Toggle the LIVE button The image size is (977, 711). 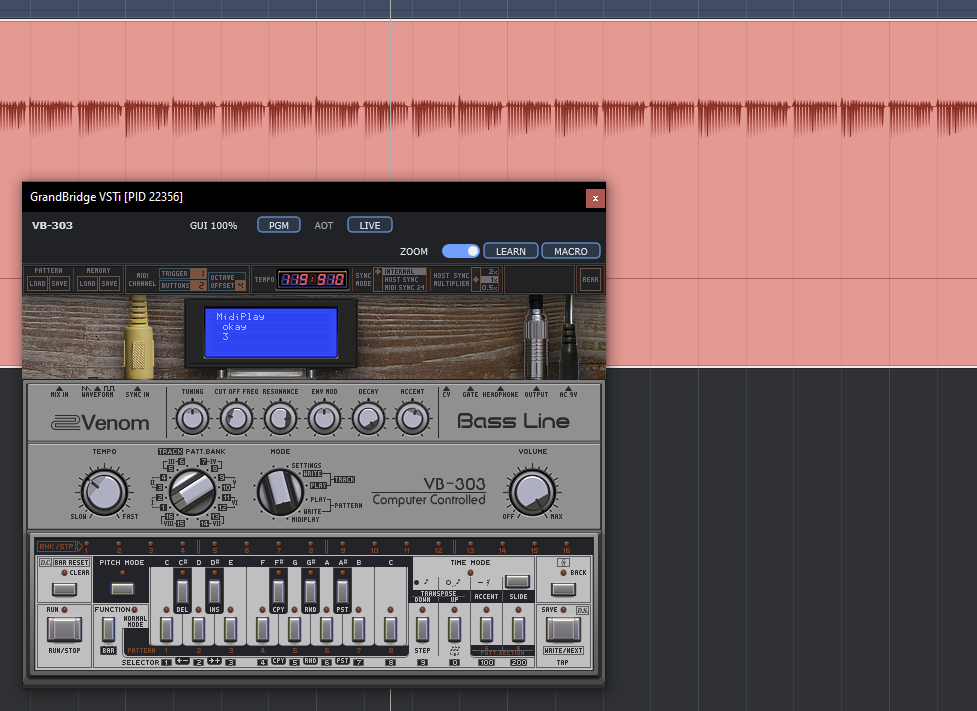(x=370, y=225)
